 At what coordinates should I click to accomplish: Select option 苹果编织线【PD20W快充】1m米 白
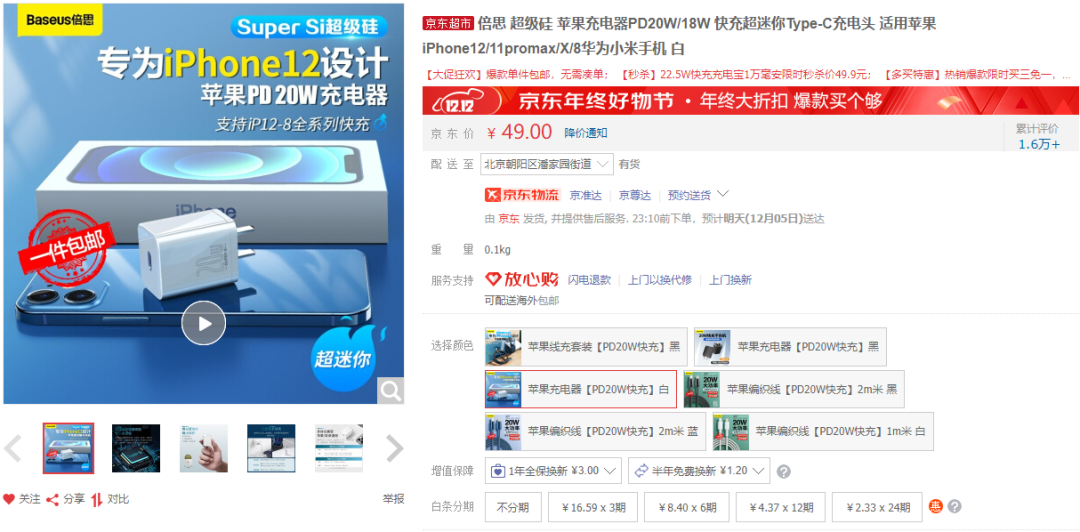click(x=823, y=431)
